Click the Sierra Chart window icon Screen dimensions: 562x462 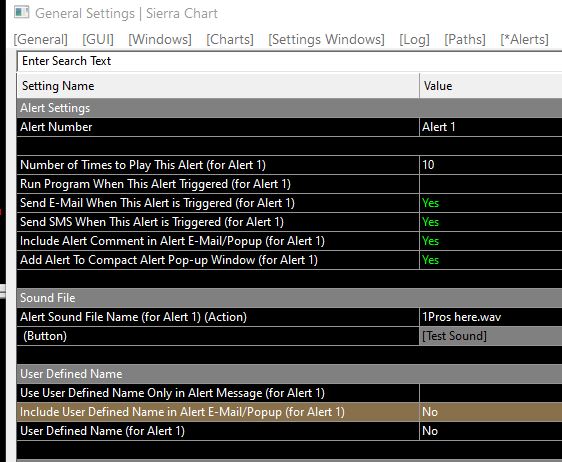click(21, 13)
